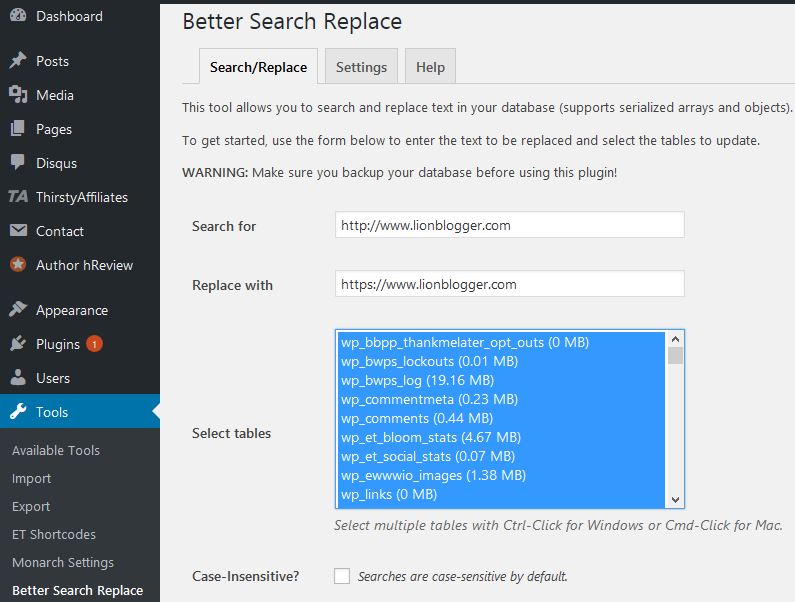795x602 pixels.
Task: Open the Available Tools link
Action: (56, 450)
